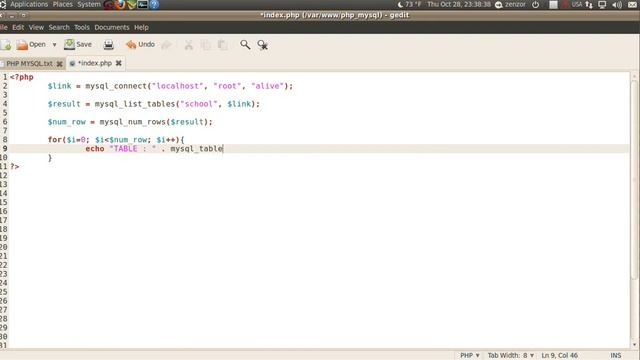Open the clock showing Thu Oct 28

click(459, 4)
